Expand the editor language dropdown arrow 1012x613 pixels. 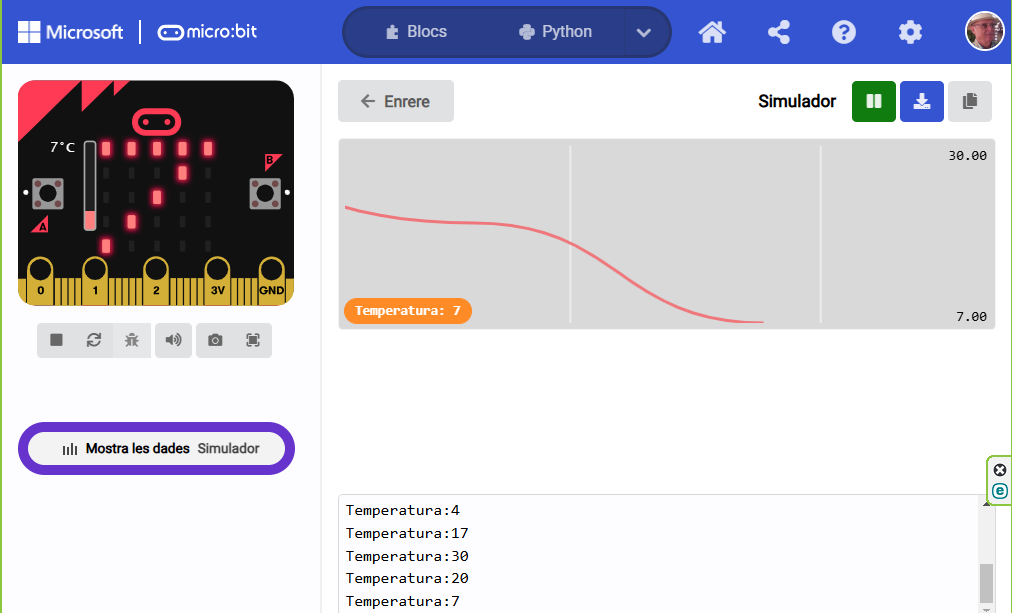point(644,32)
